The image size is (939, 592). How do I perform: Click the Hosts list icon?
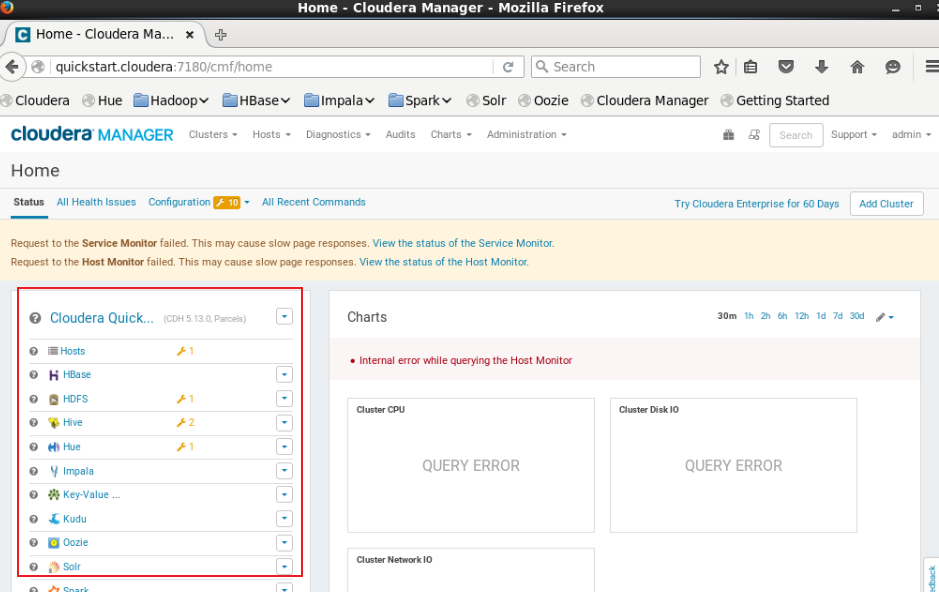pyautogui.click(x=53, y=351)
